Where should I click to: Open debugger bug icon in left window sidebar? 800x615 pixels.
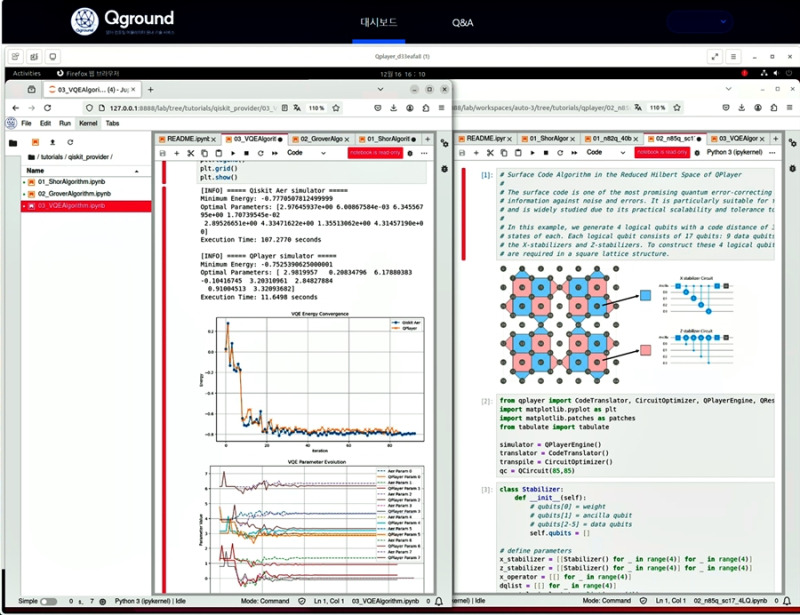point(444,169)
